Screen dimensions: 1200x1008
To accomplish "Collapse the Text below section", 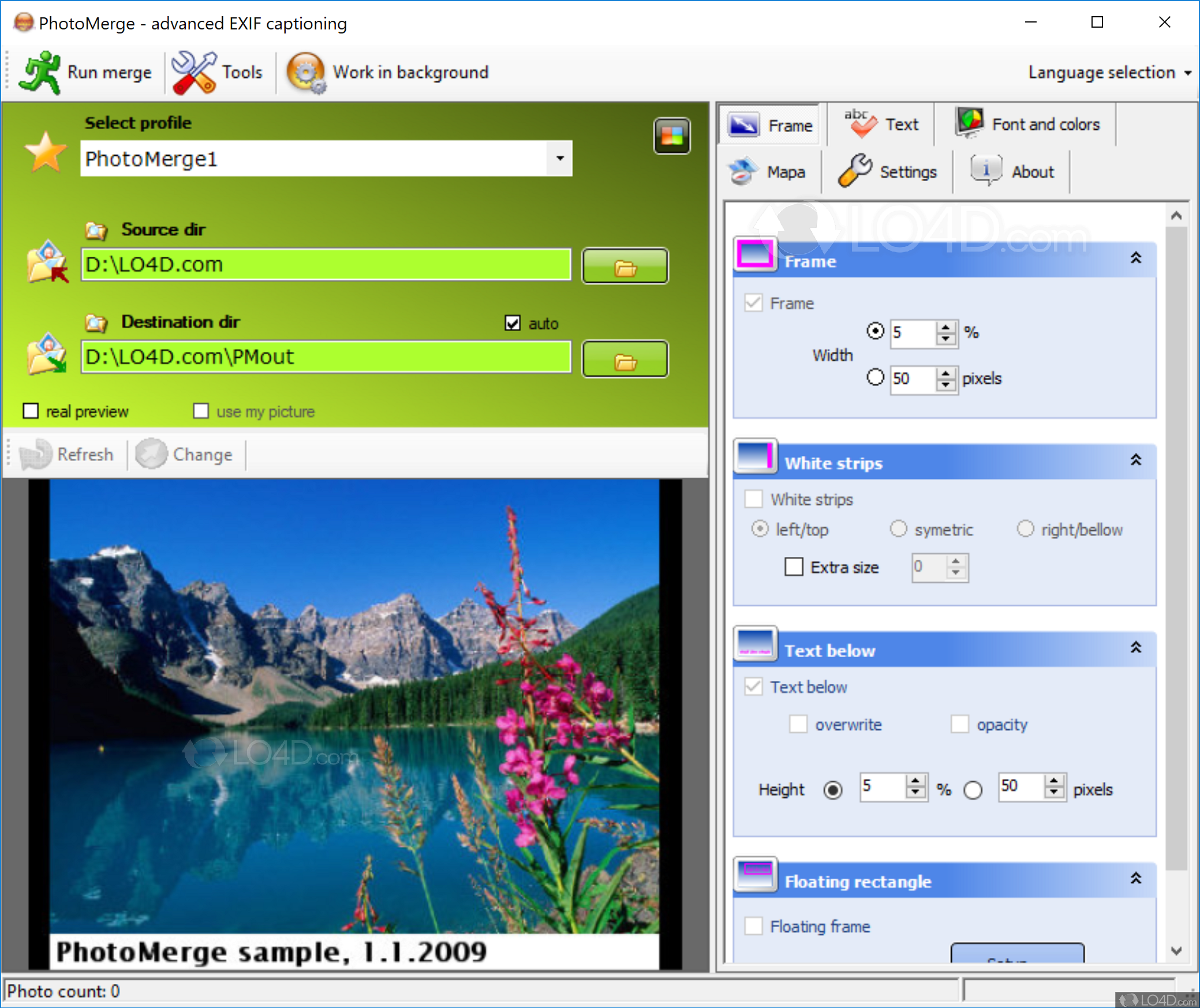I will 1135,647.
